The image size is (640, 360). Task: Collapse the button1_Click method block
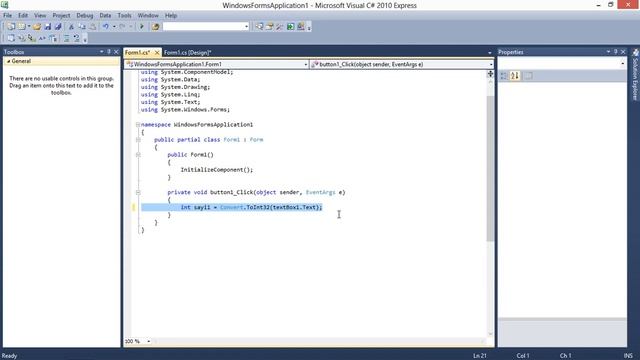point(138,192)
